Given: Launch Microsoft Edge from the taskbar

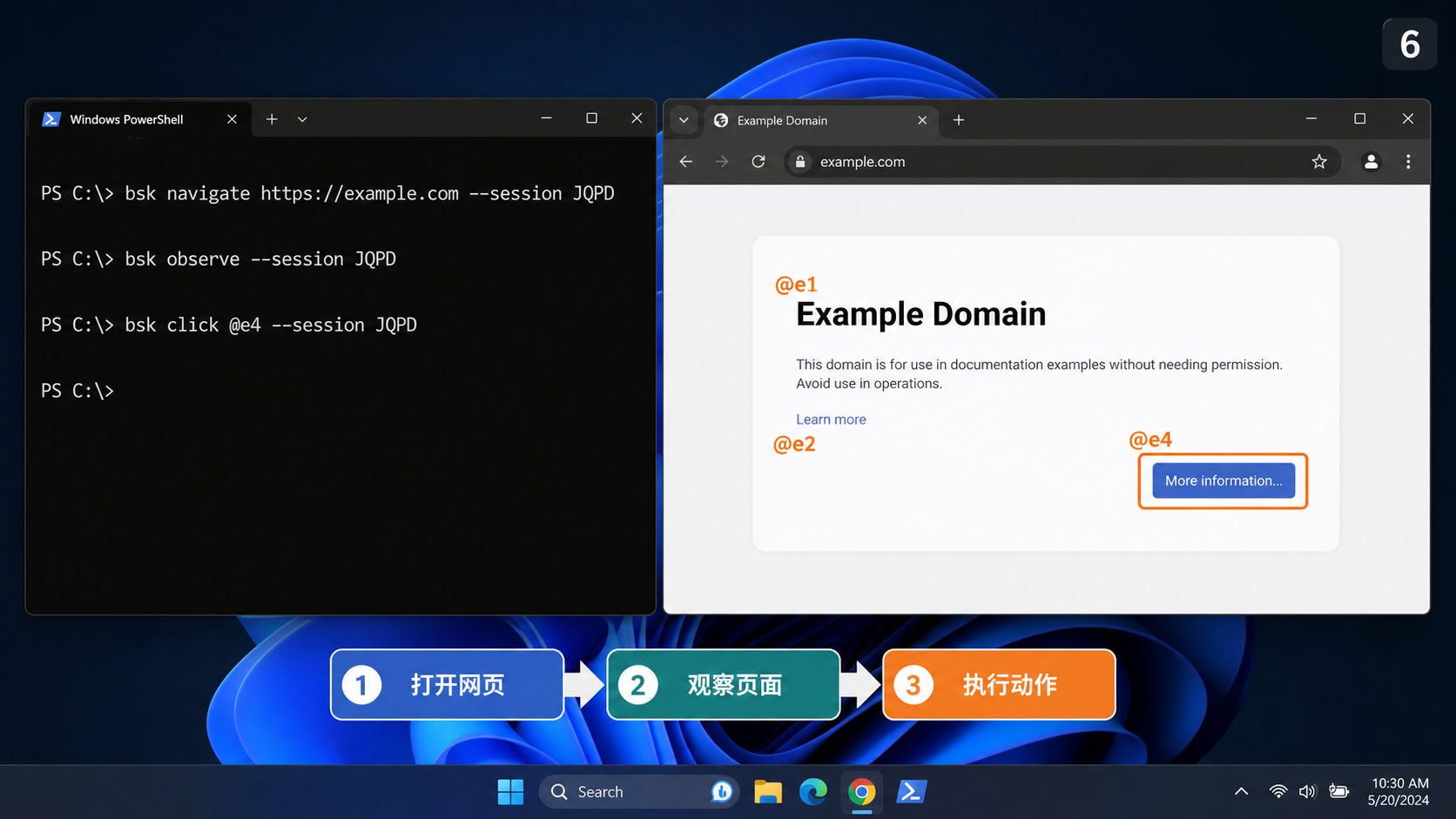Looking at the screenshot, I should pyautogui.click(x=813, y=792).
